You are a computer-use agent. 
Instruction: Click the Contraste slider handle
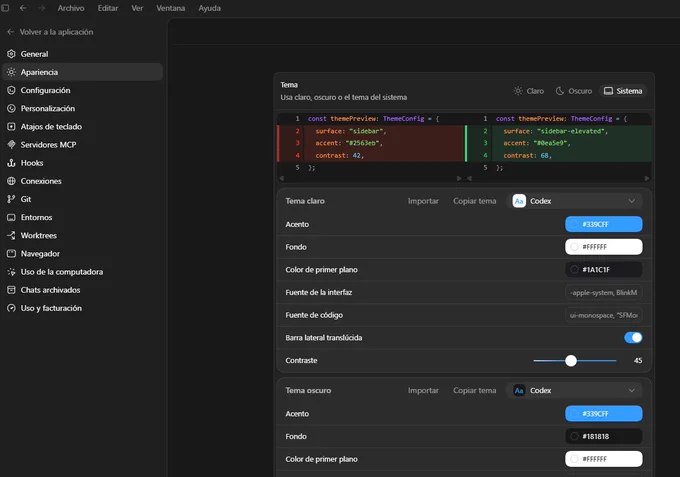[x=571, y=360]
